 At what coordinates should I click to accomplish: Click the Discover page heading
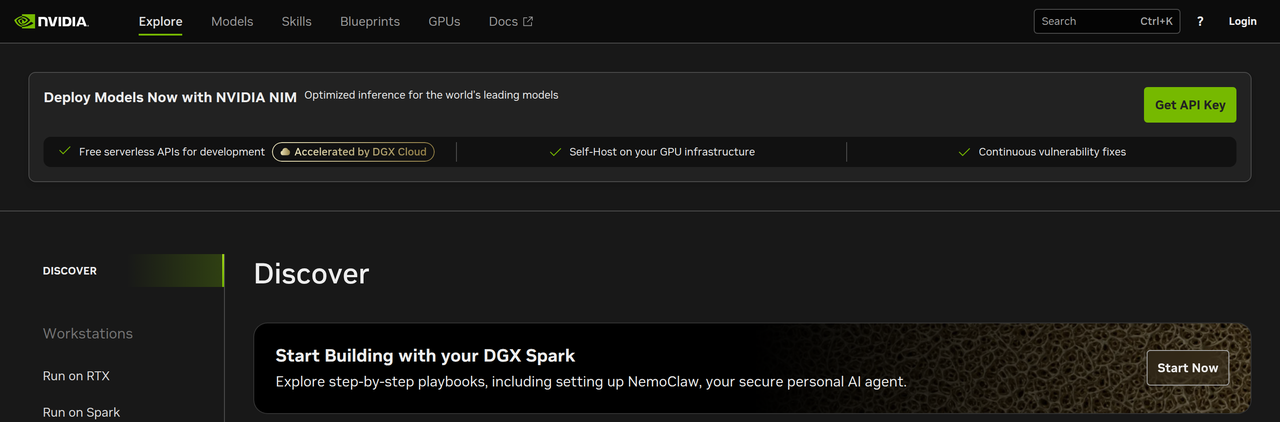(311, 273)
